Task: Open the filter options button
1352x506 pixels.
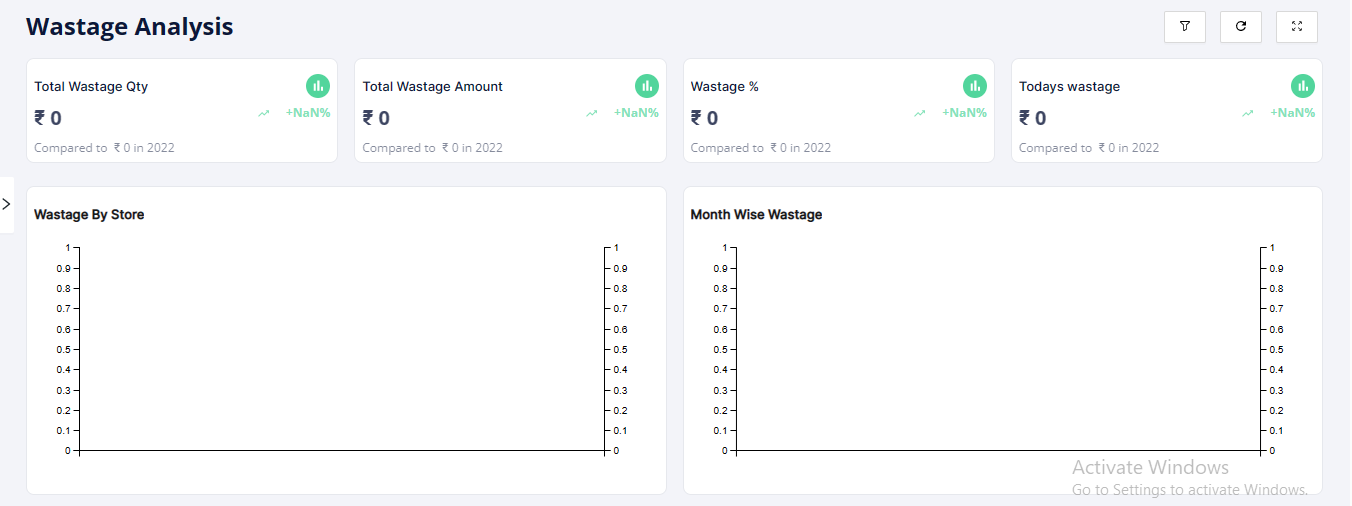Action: 1185,27
